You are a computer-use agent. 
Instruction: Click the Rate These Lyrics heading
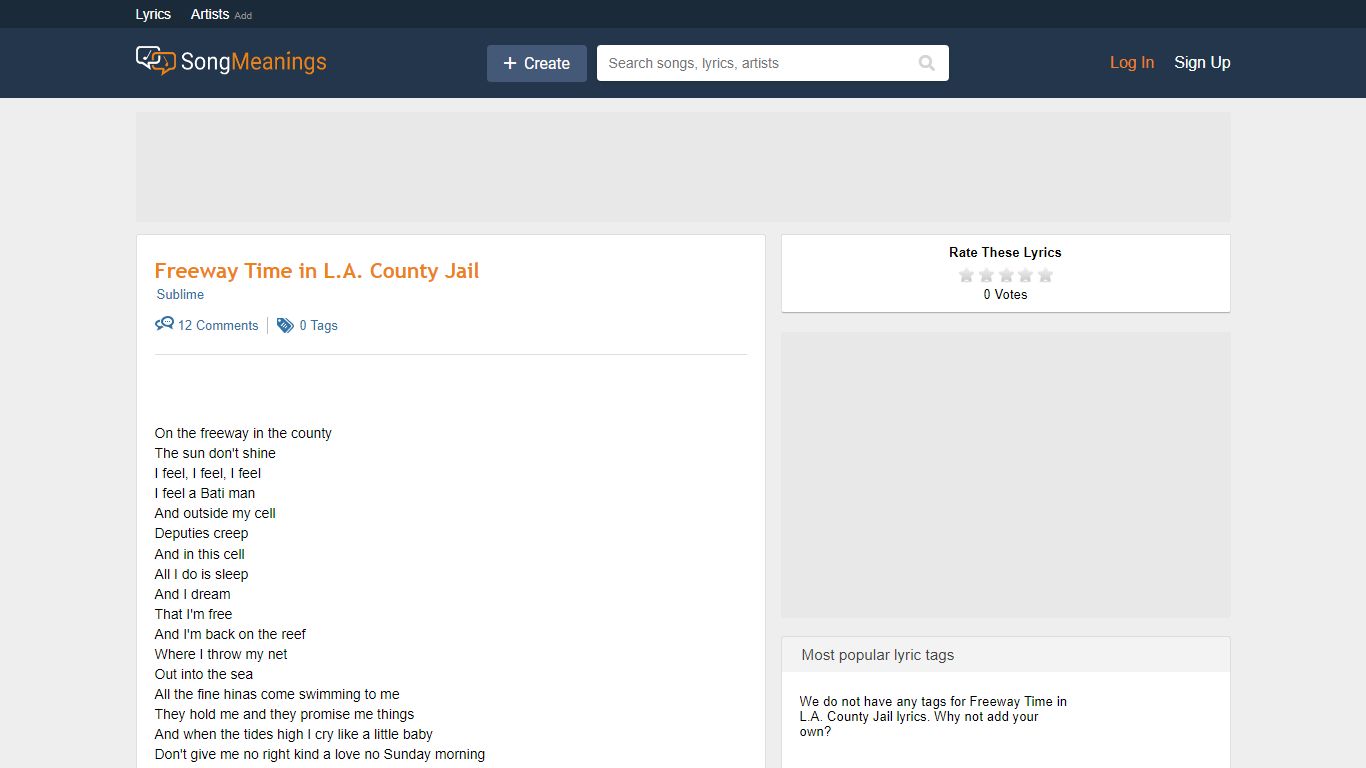pos(1005,252)
